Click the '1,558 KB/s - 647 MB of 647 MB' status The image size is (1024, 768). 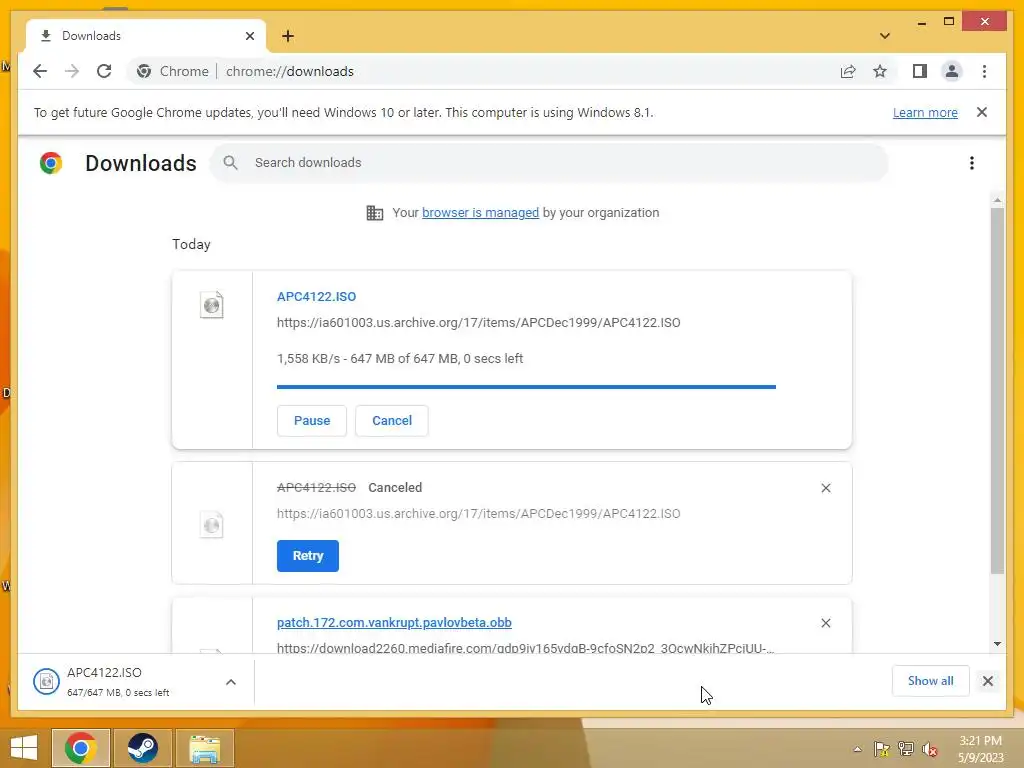pyautogui.click(x=400, y=359)
